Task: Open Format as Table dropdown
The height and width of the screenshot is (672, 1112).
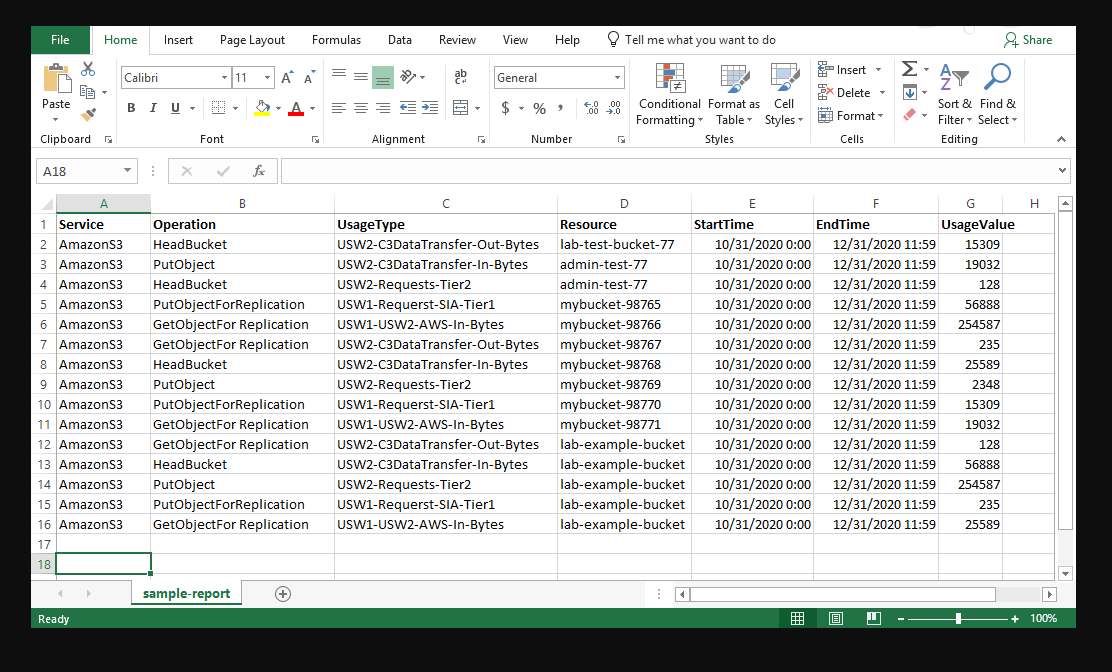Action: coord(734,94)
